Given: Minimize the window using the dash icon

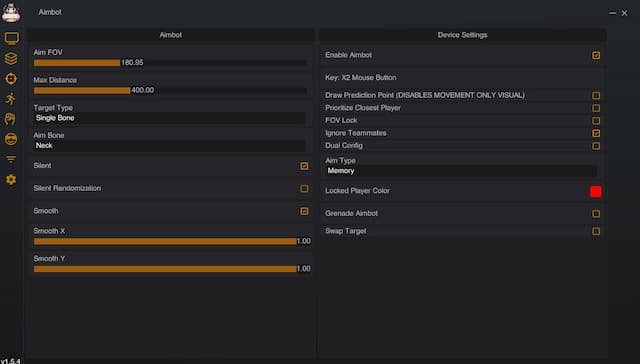Looking at the screenshot, I should coord(612,13).
